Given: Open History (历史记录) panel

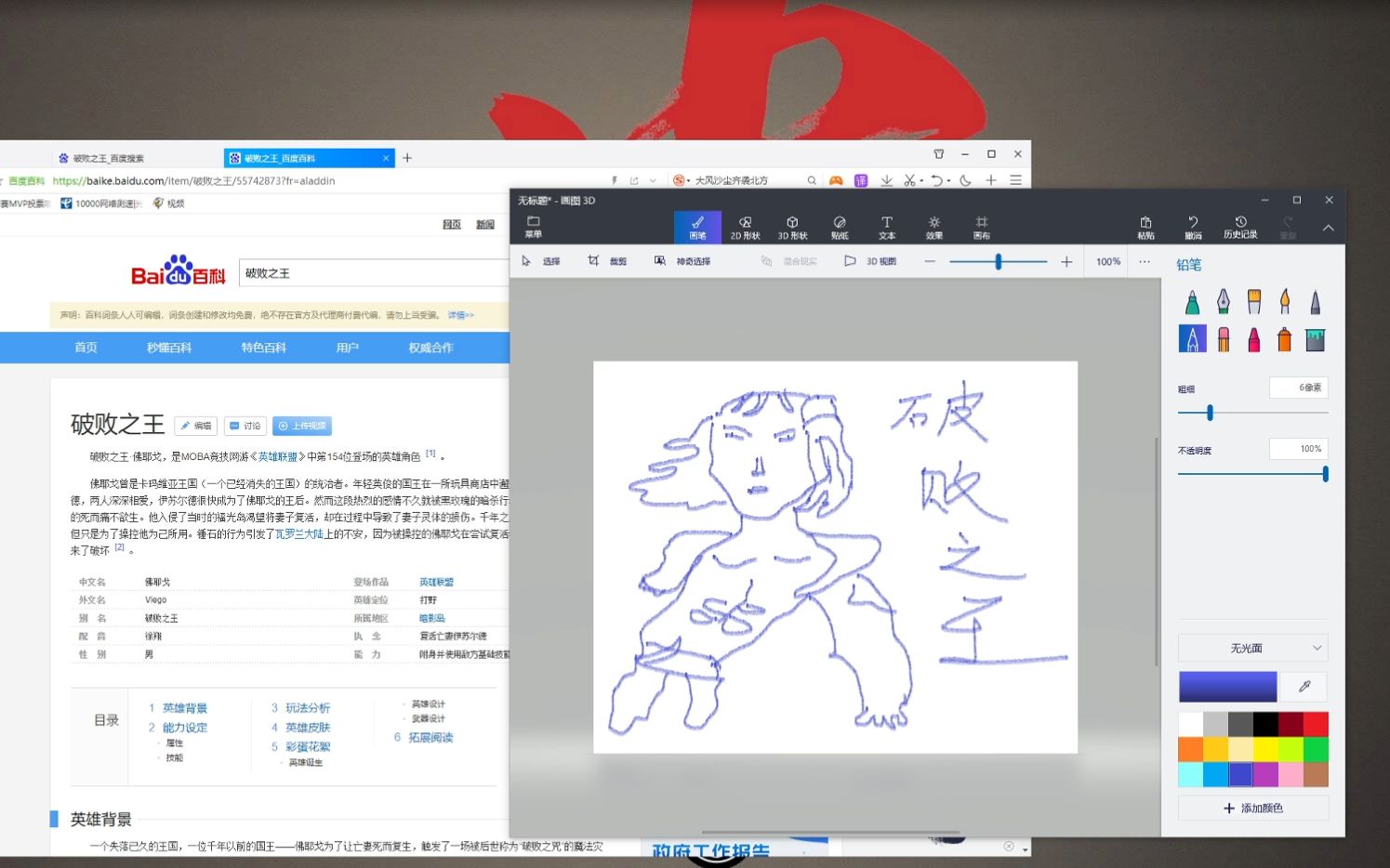Looking at the screenshot, I should pos(1240,228).
